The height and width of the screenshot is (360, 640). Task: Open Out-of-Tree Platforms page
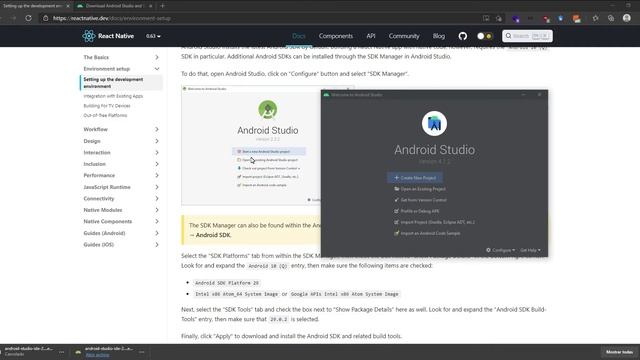(105, 116)
